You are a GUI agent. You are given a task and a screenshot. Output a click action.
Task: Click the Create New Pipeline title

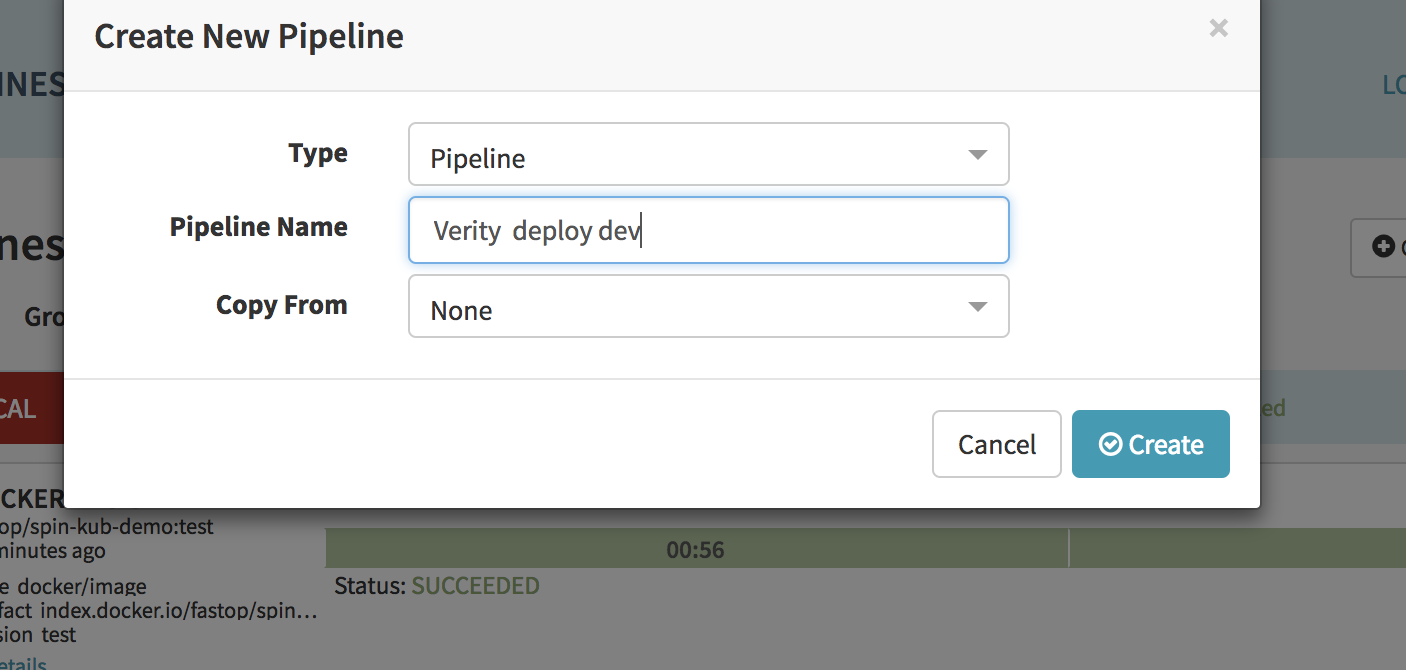coord(249,37)
